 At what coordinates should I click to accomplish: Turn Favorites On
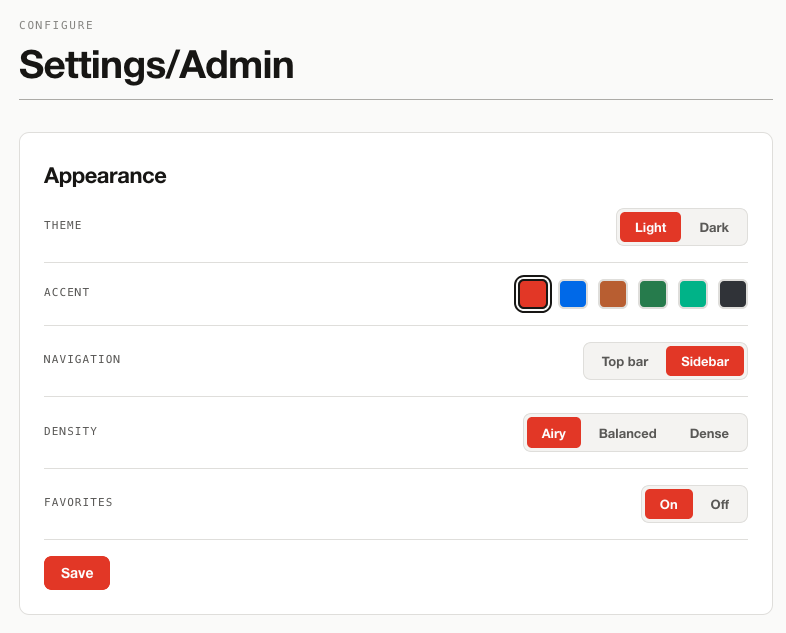(669, 504)
